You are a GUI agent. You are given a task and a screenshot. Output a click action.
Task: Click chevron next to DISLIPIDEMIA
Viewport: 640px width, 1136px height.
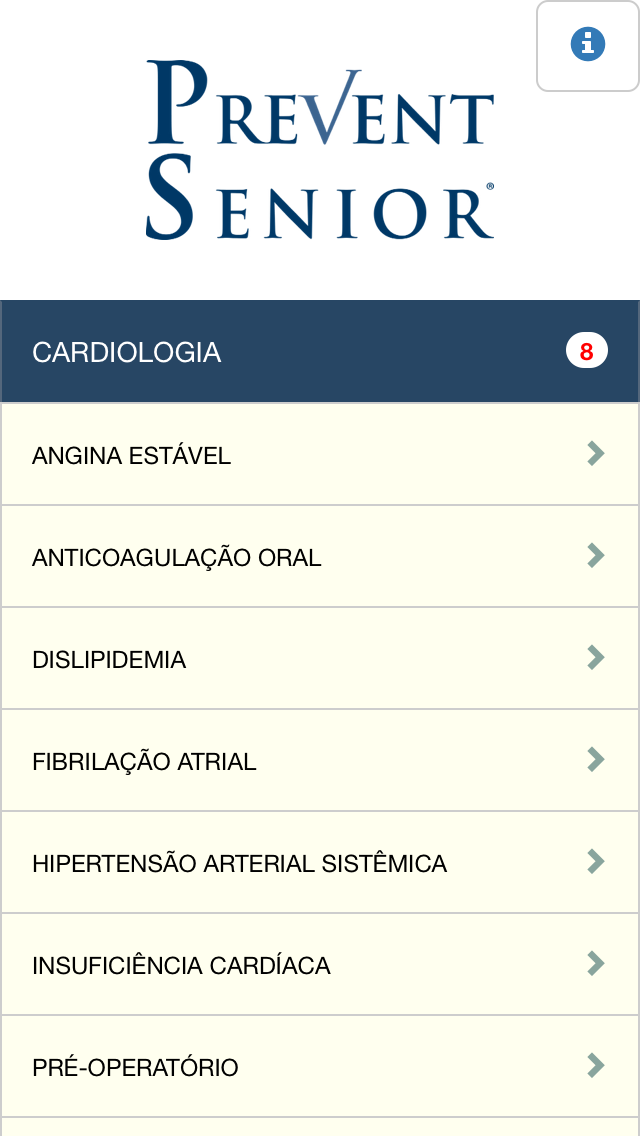point(595,658)
